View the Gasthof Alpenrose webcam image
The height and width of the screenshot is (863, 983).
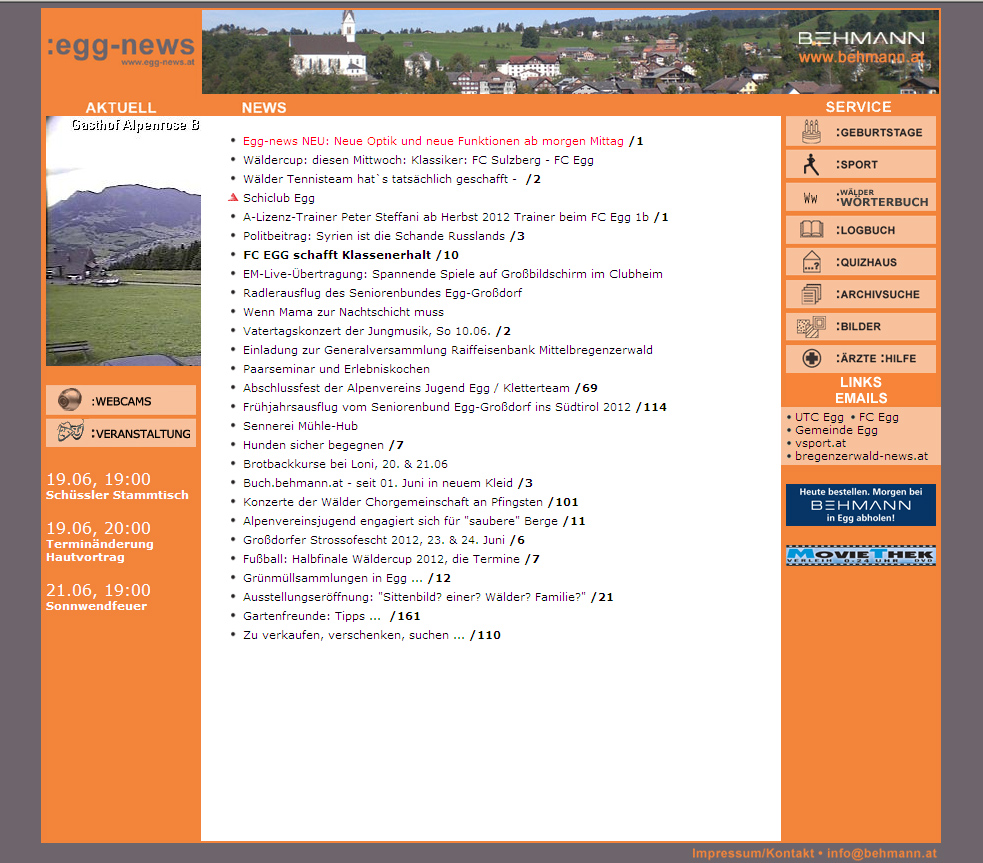tap(124, 241)
